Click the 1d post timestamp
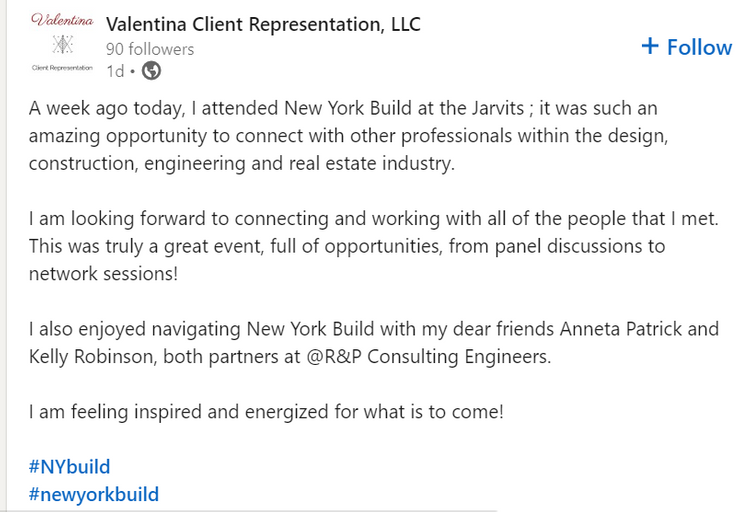Screen dimensions: 750x512 click(115, 71)
